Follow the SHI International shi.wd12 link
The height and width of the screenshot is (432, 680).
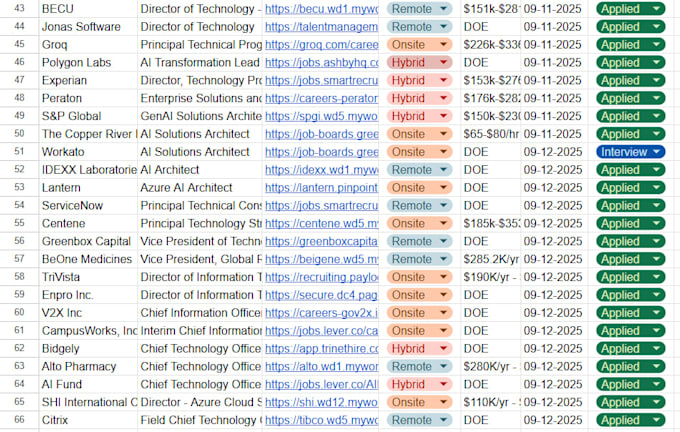pyautogui.click(x=321, y=402)
